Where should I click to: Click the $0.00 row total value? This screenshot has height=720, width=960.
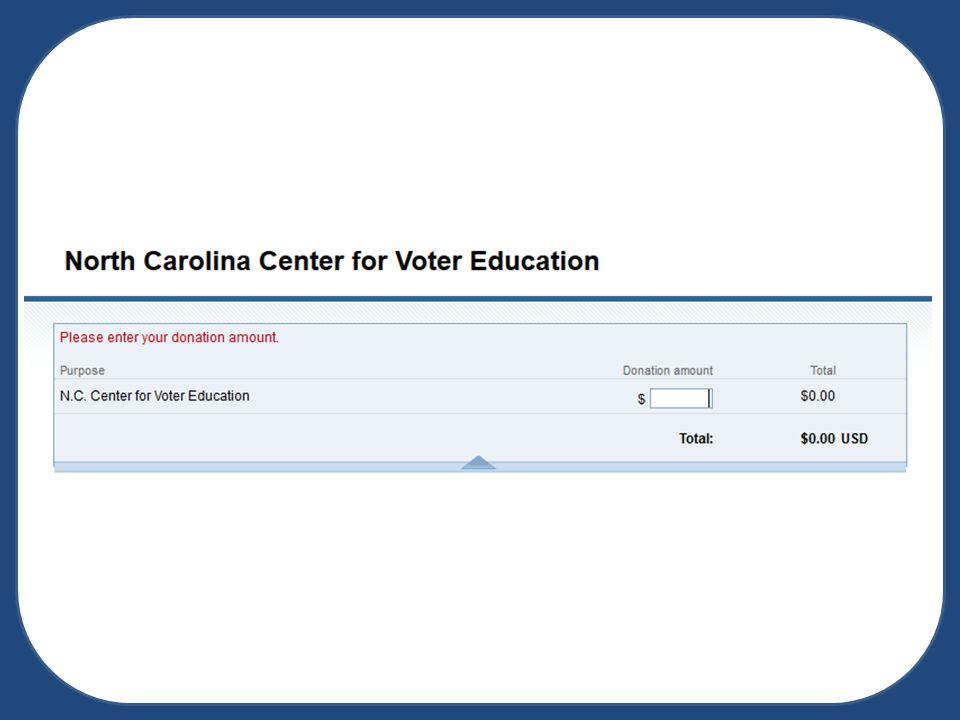click(x=817, y=396)
